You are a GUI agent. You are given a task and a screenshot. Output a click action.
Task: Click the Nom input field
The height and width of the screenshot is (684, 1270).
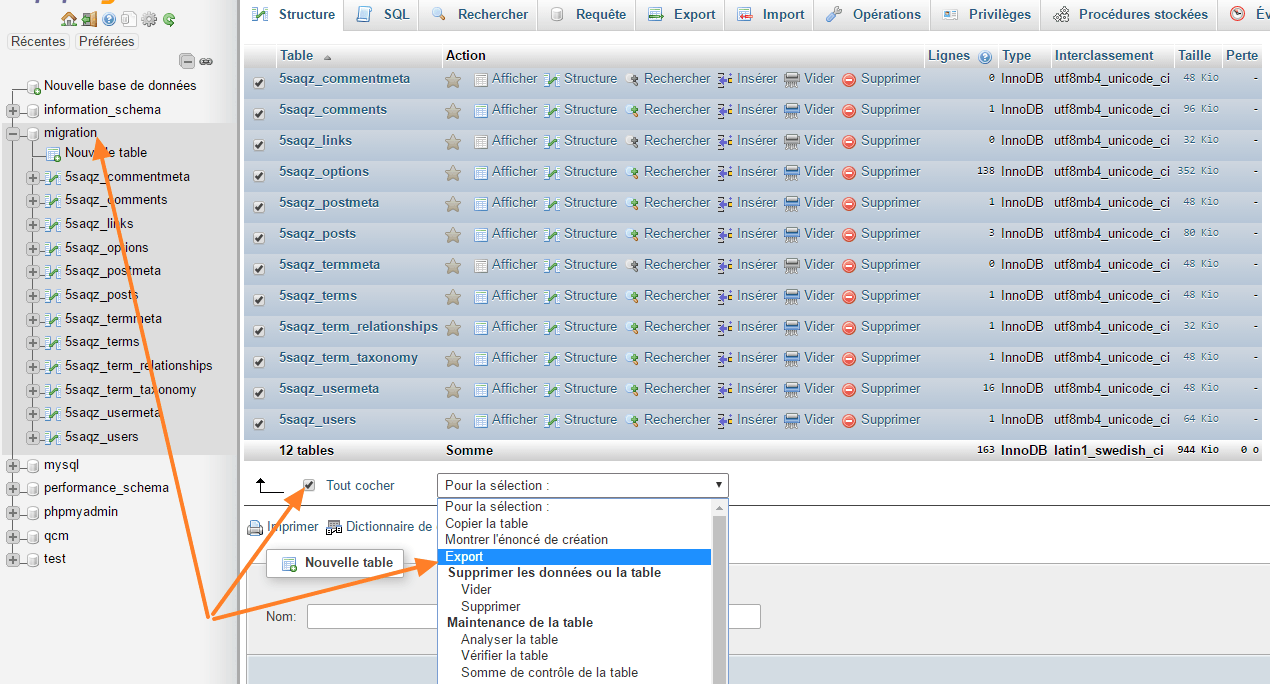click(x=372, y=616)
